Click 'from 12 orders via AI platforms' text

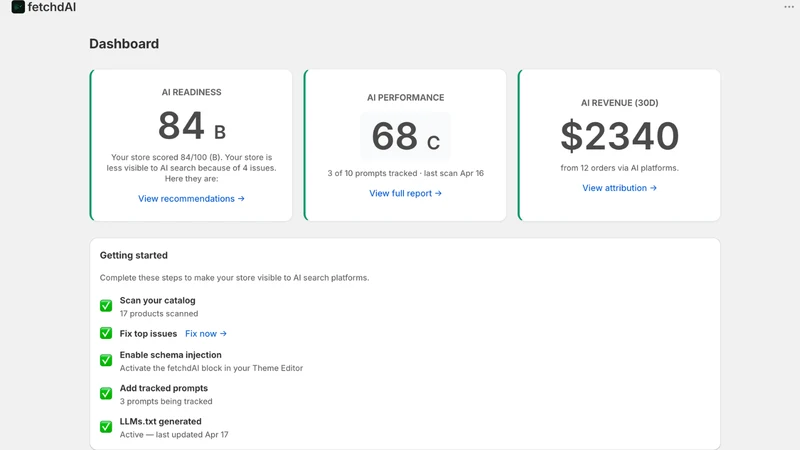[x=619, y=168]
